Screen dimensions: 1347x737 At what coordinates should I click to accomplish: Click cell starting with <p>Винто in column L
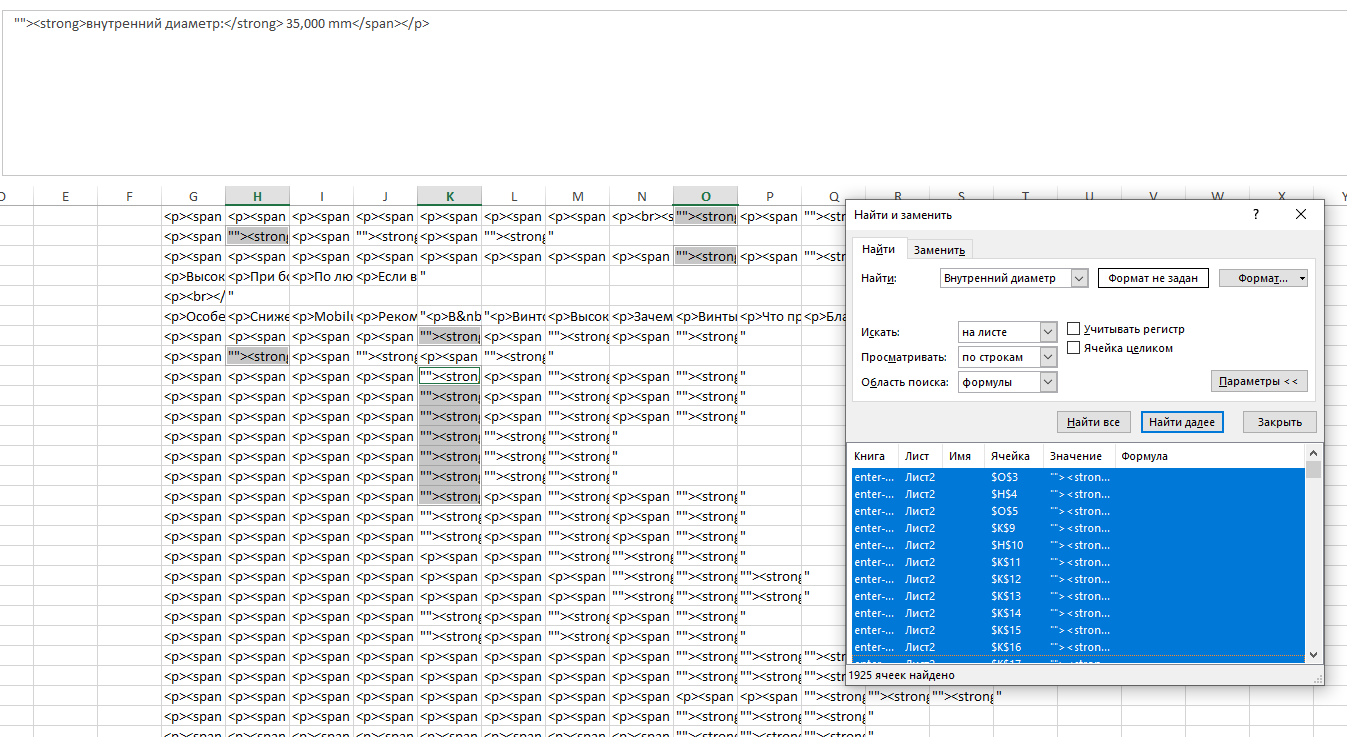click(x=513, y=316)
